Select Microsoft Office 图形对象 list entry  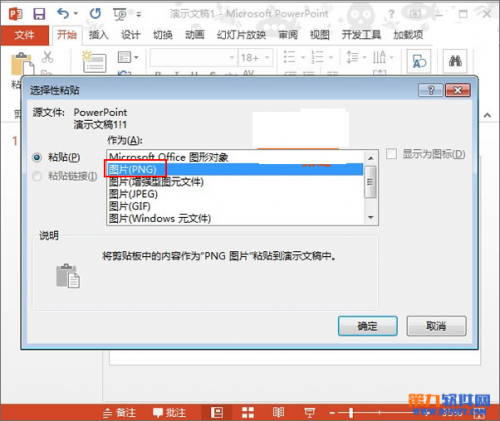[x=235, y=157]
